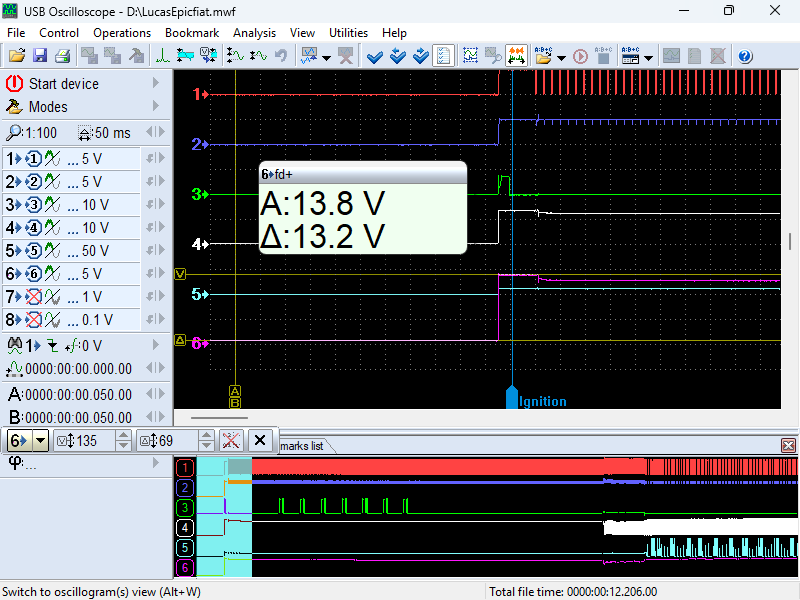Open dropdown arrow next to ABC folder icon
The height and width of the screenshot is (600, 800).
[561, 58]
